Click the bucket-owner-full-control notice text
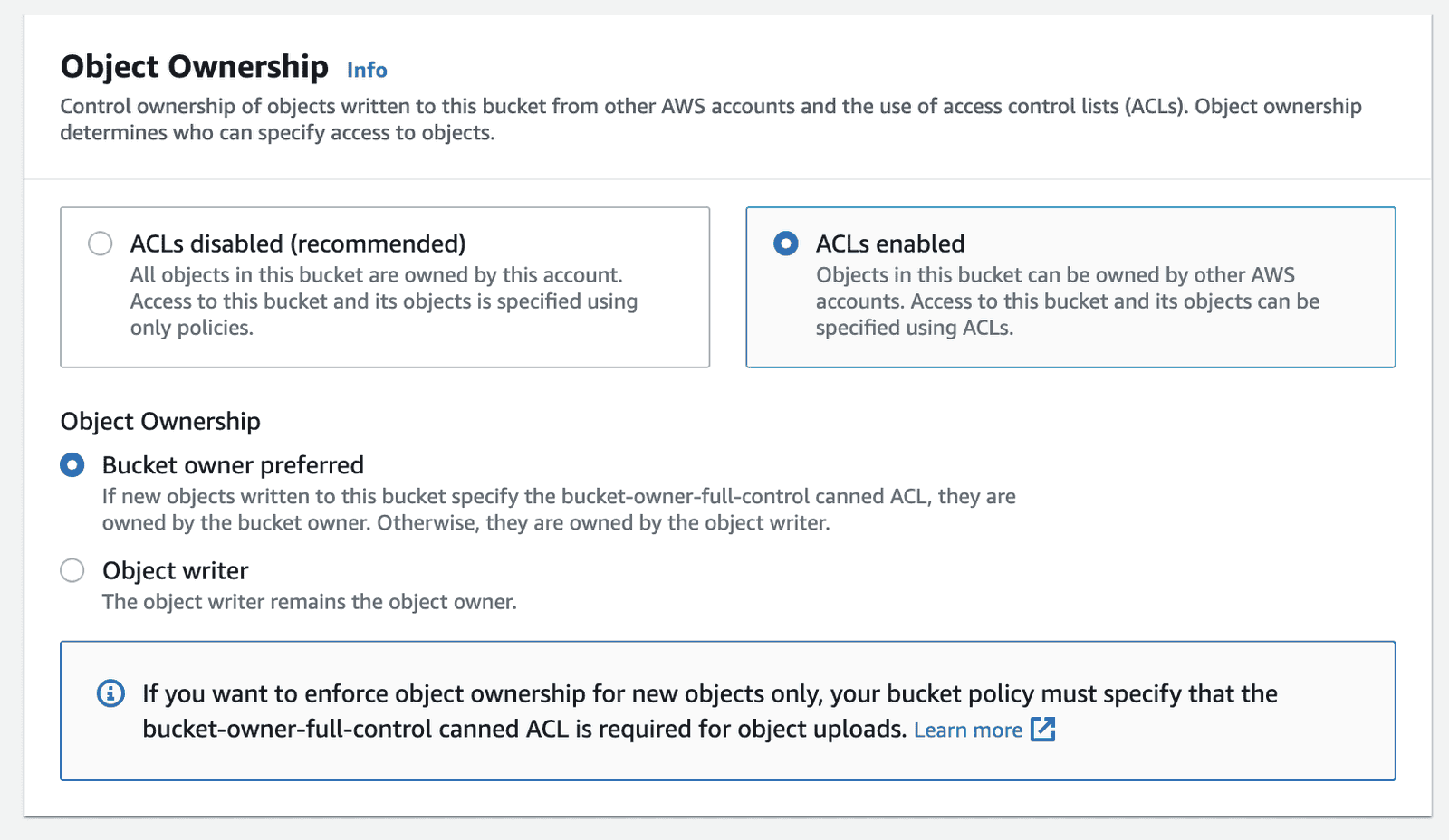The image size is (1449, 840). click(x=709, y=711)
